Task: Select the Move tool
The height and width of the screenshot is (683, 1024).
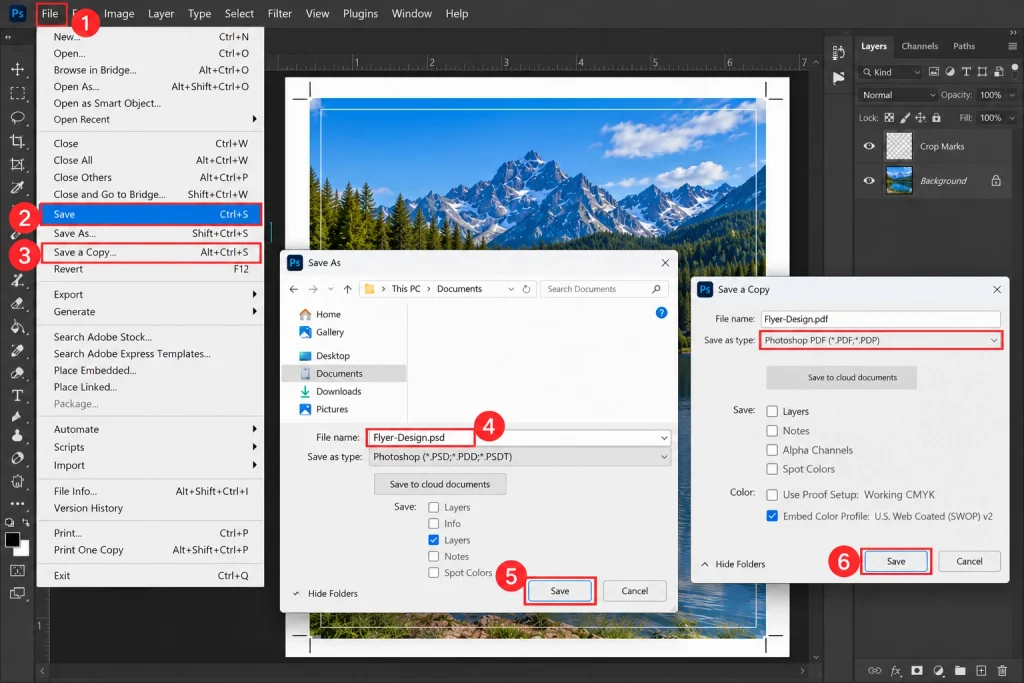Action: tap(18, 69)
